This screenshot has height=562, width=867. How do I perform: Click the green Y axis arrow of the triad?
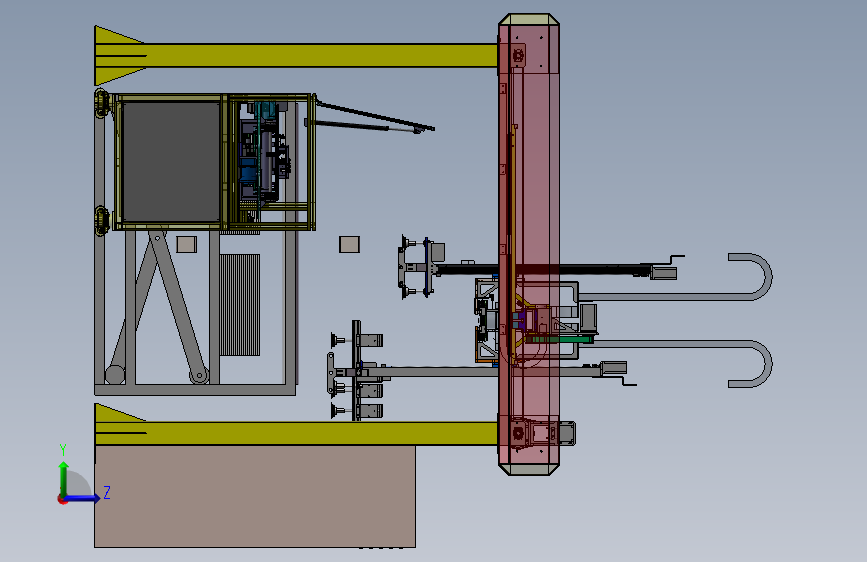click(64, 478)
